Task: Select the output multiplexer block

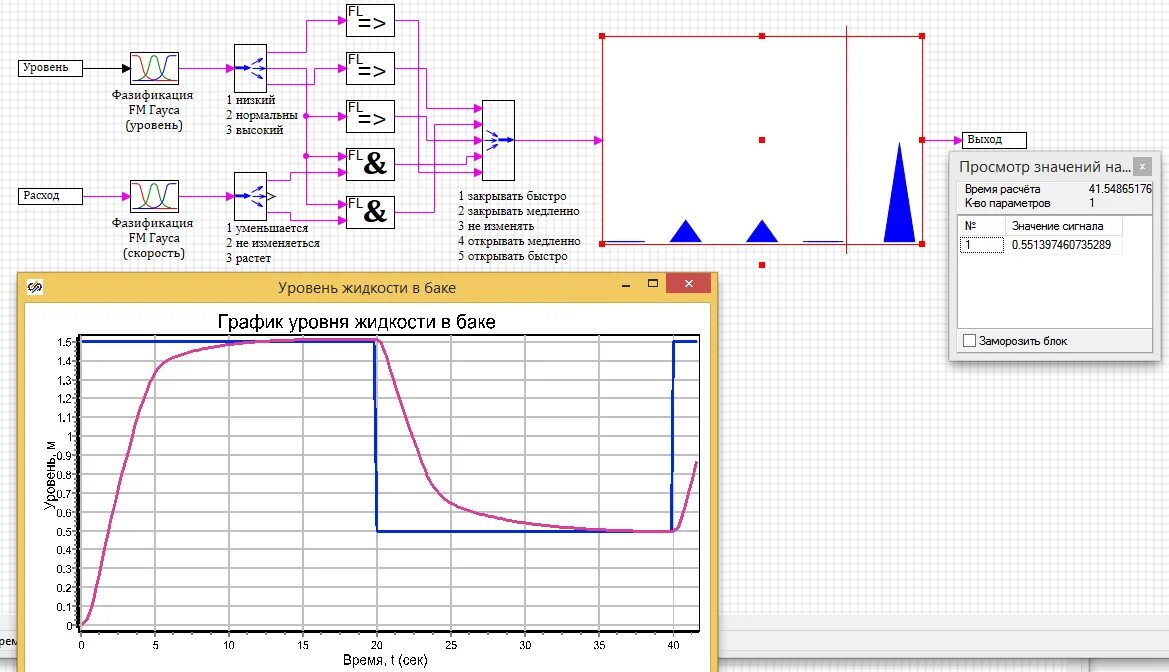Action: [x=498, y=140]
